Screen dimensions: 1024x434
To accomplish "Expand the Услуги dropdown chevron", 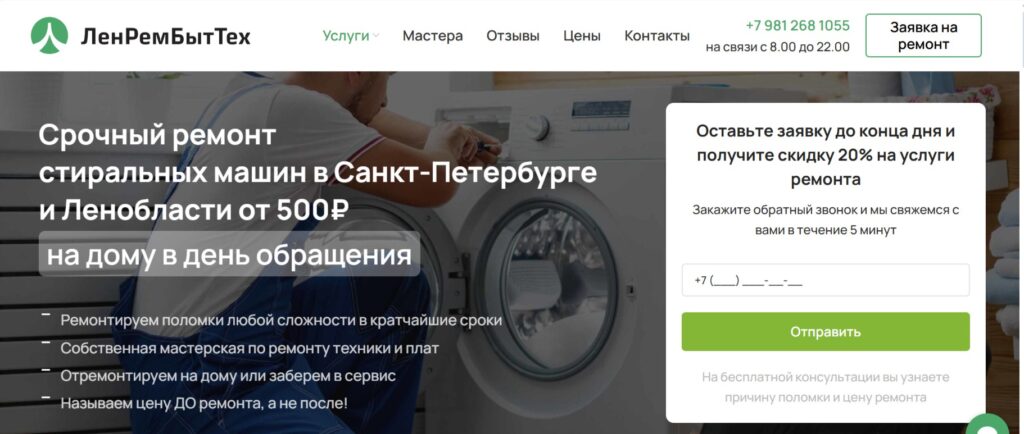I will 376,37.
